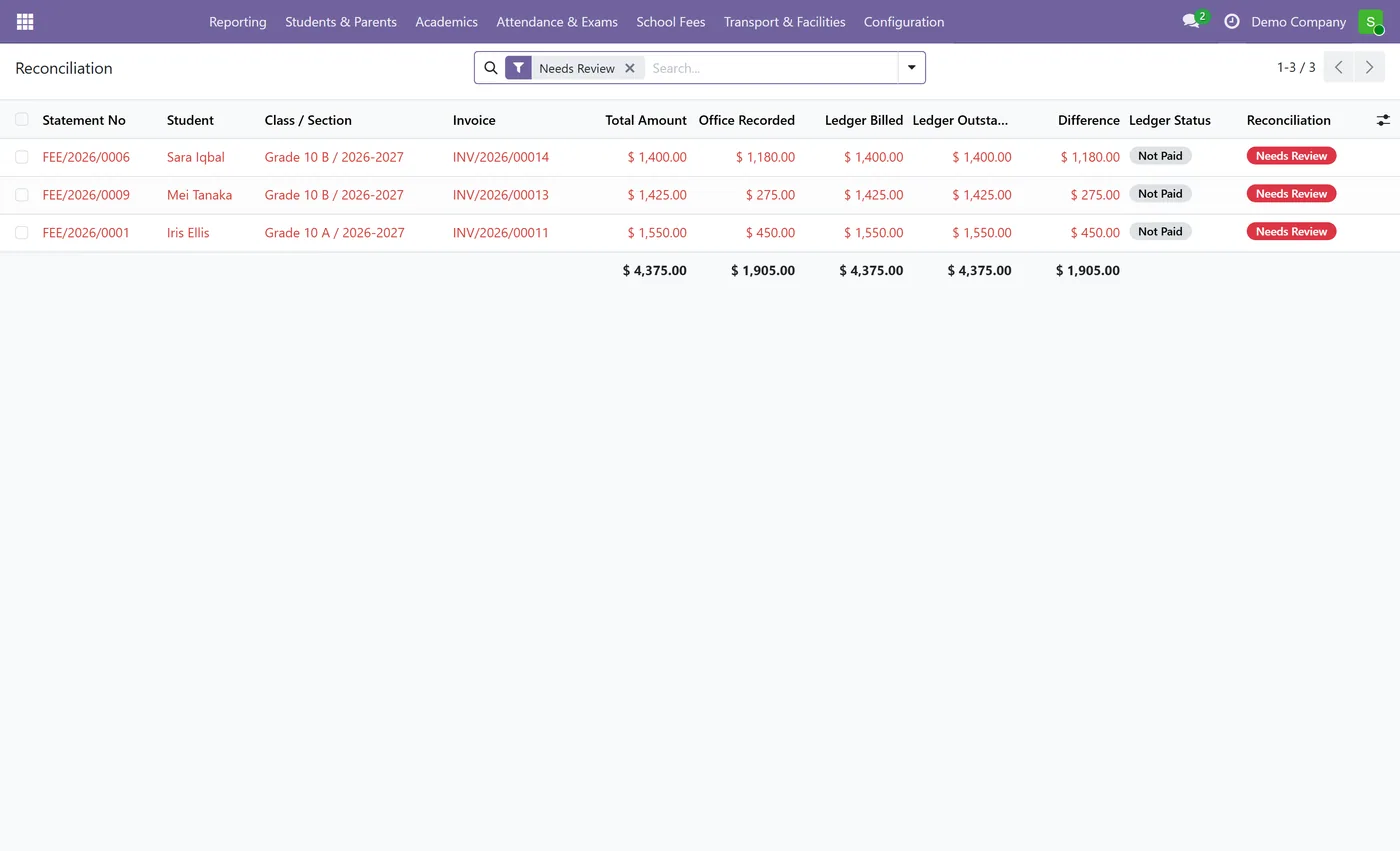The image size is (1400, 851).
Task: Open the apps grid home menu
Action: coord(25,21)
